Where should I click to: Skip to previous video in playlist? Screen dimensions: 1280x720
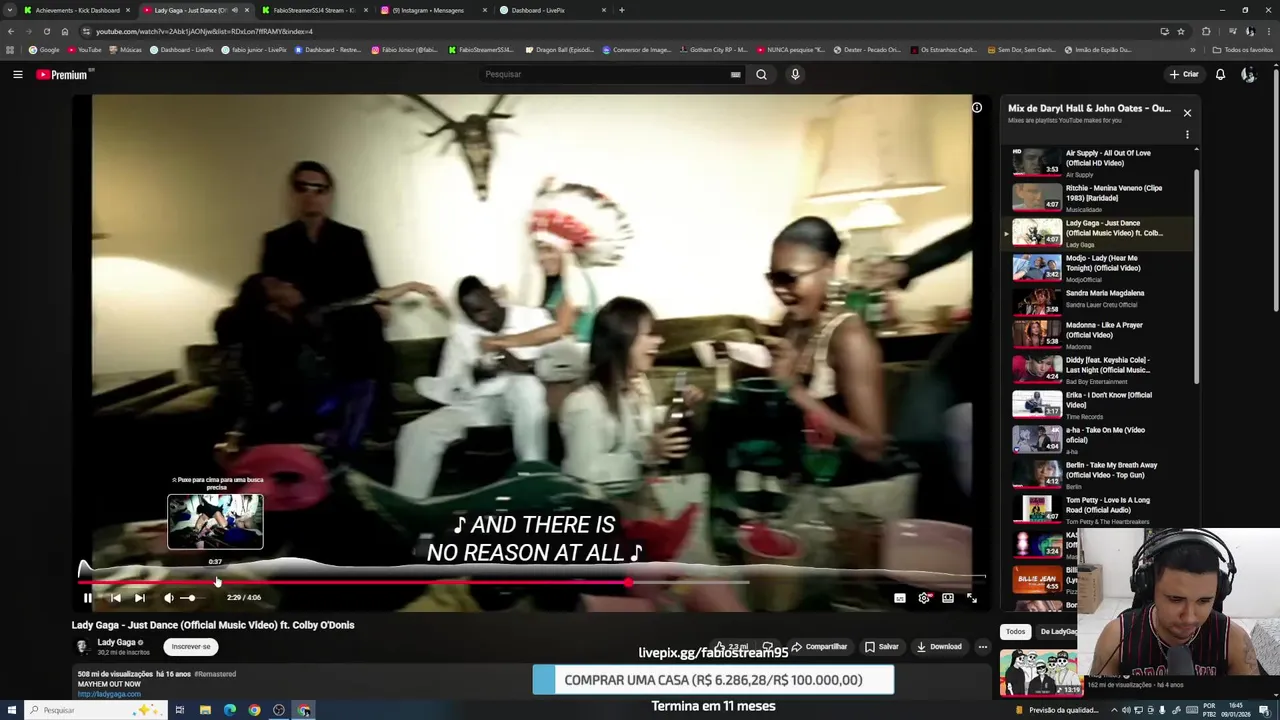point(115,598)
